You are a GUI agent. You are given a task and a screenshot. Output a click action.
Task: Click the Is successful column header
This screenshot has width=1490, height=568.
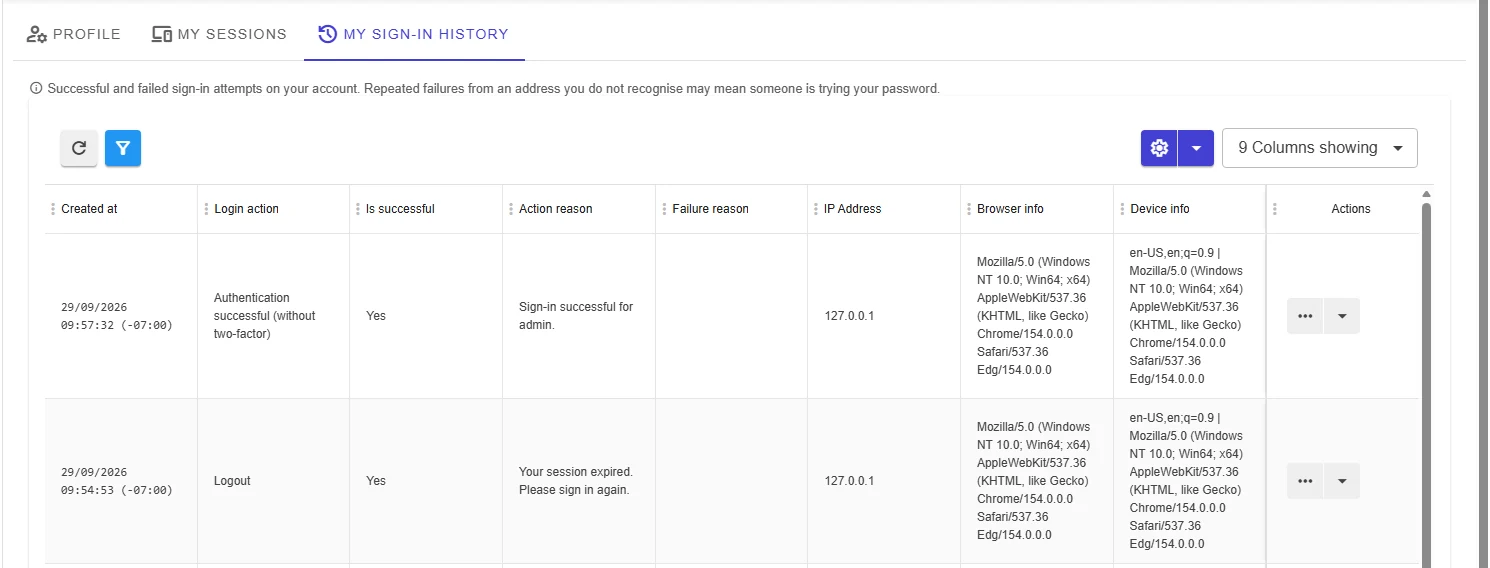tap(400, 209)
